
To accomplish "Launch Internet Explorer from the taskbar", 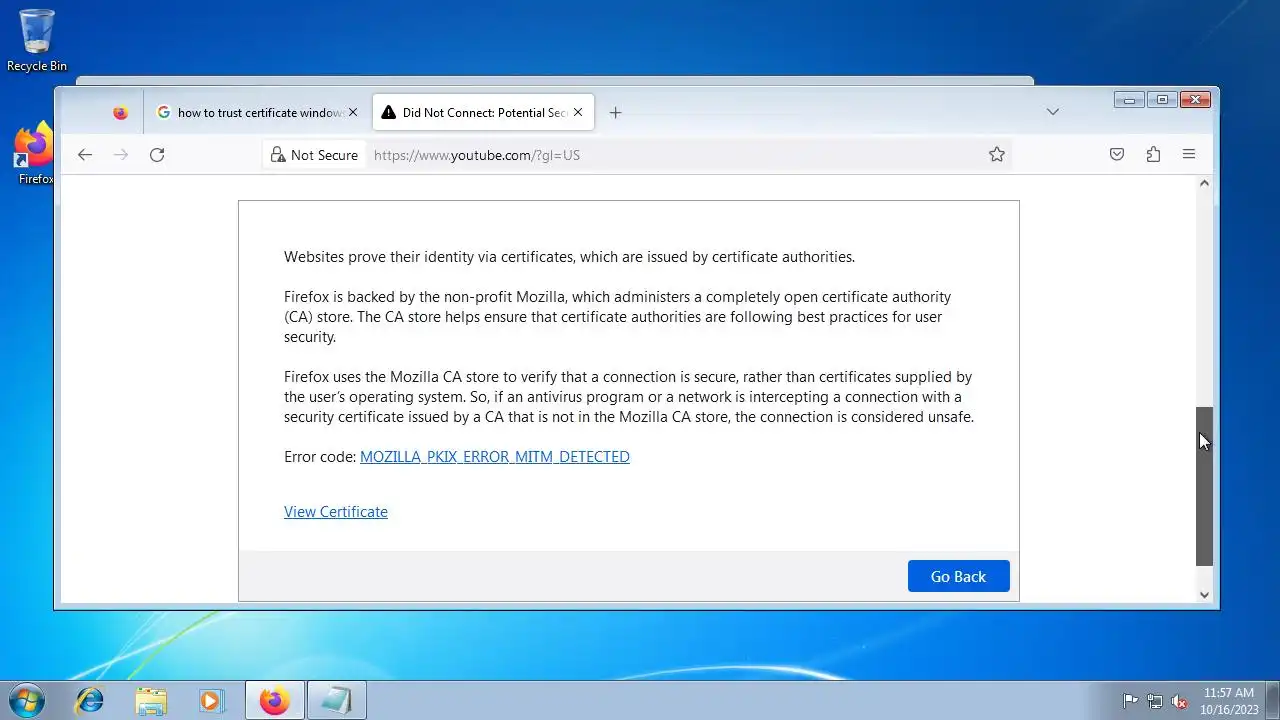I will click(90, 701).
